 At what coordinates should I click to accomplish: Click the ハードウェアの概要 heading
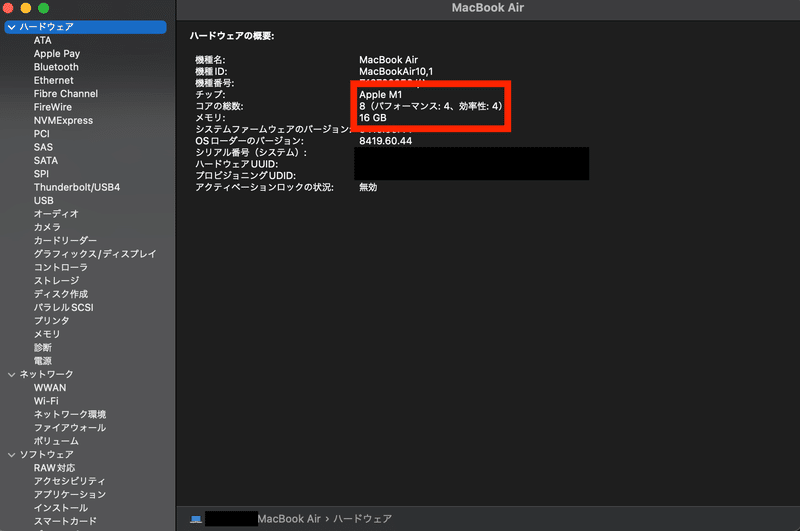pyautogui.click(x=232, y=36)
